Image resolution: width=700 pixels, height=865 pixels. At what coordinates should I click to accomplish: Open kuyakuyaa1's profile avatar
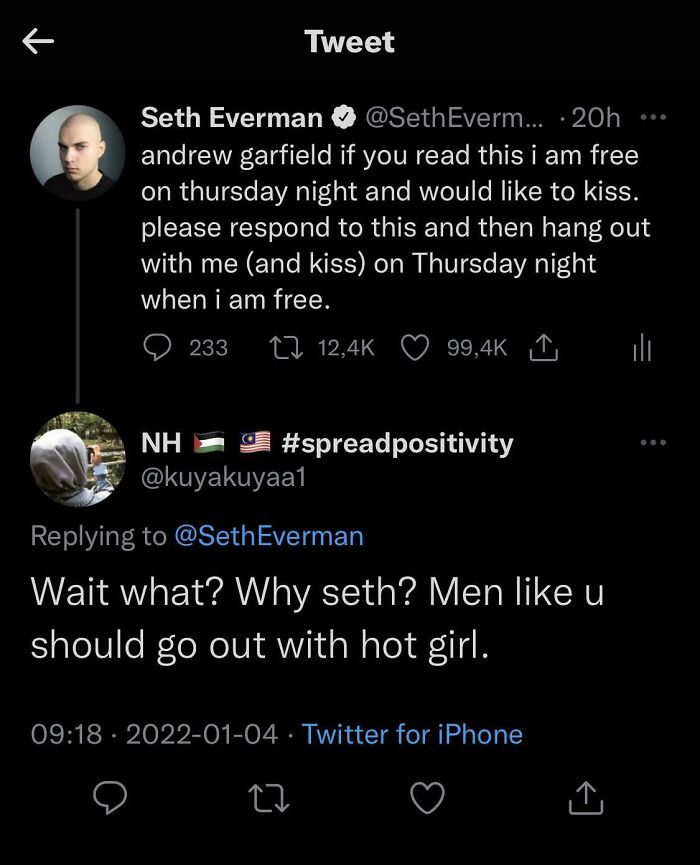point(77,459)
